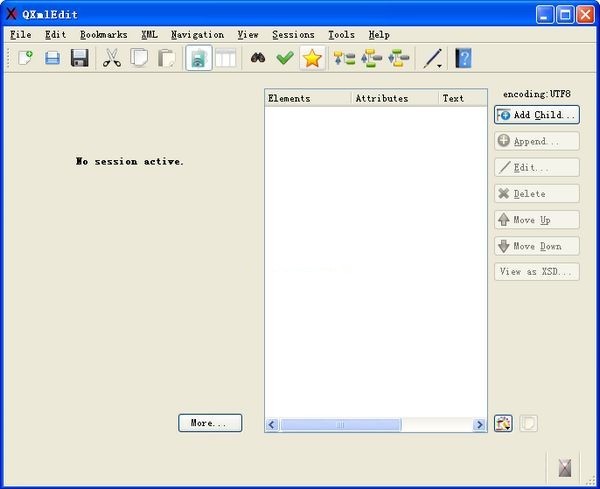Screen dimensions: 600x489
Task: Open the Add Child... button menu
Action: coord(536,115)
